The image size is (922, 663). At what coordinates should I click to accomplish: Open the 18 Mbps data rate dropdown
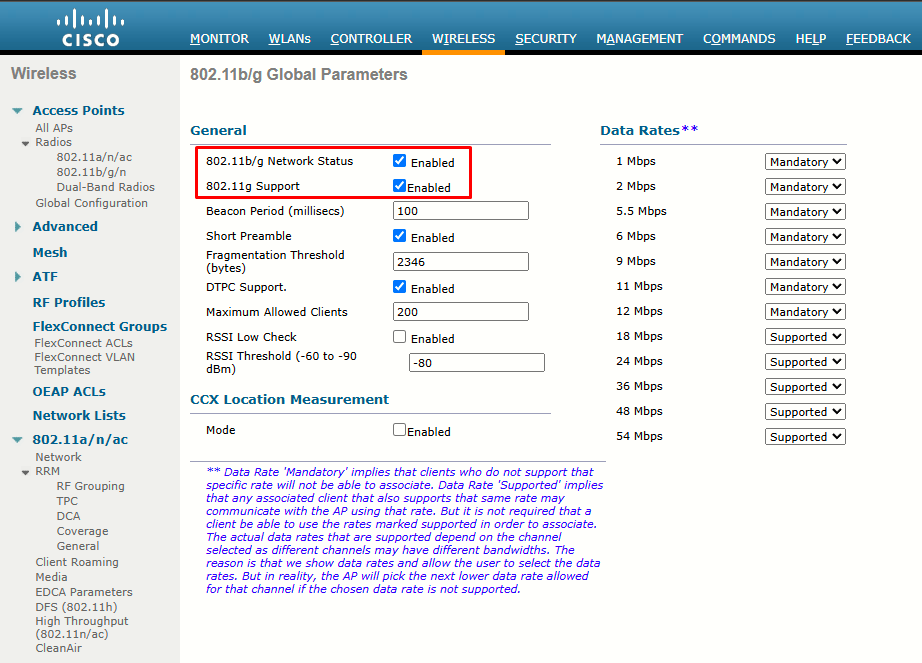click(805, 337)
